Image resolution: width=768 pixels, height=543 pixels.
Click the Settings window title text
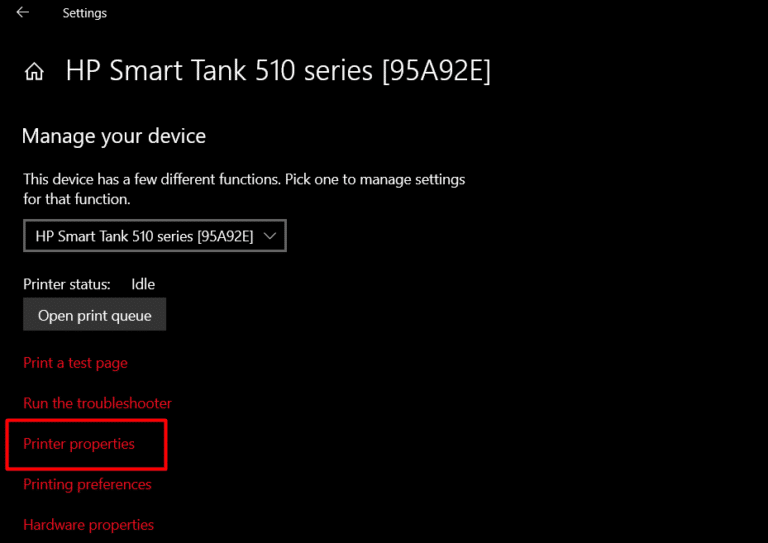click(x=84, y=13)
